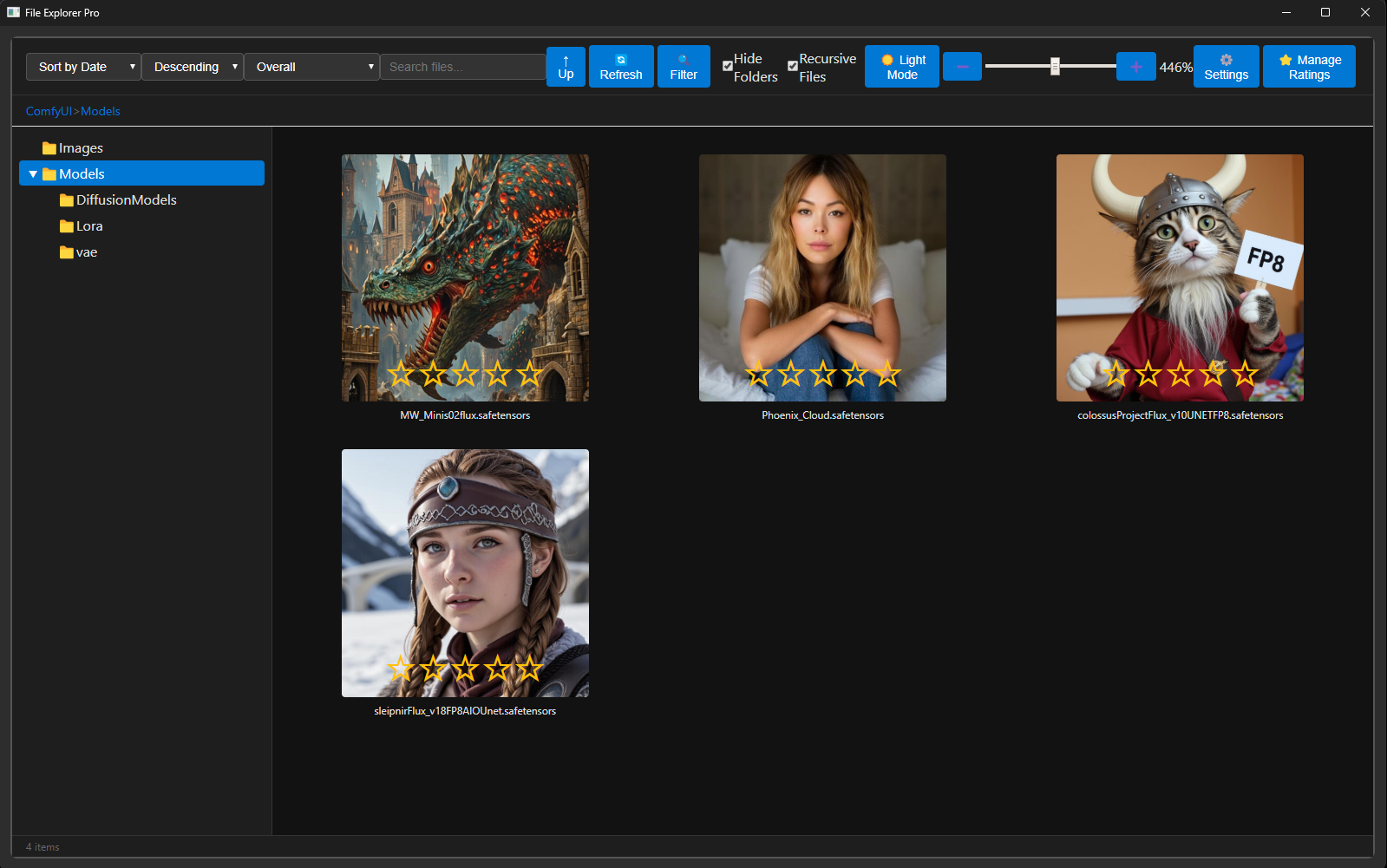
Task: Open Manage Ratings with star icon
Action: [1308, 67]
